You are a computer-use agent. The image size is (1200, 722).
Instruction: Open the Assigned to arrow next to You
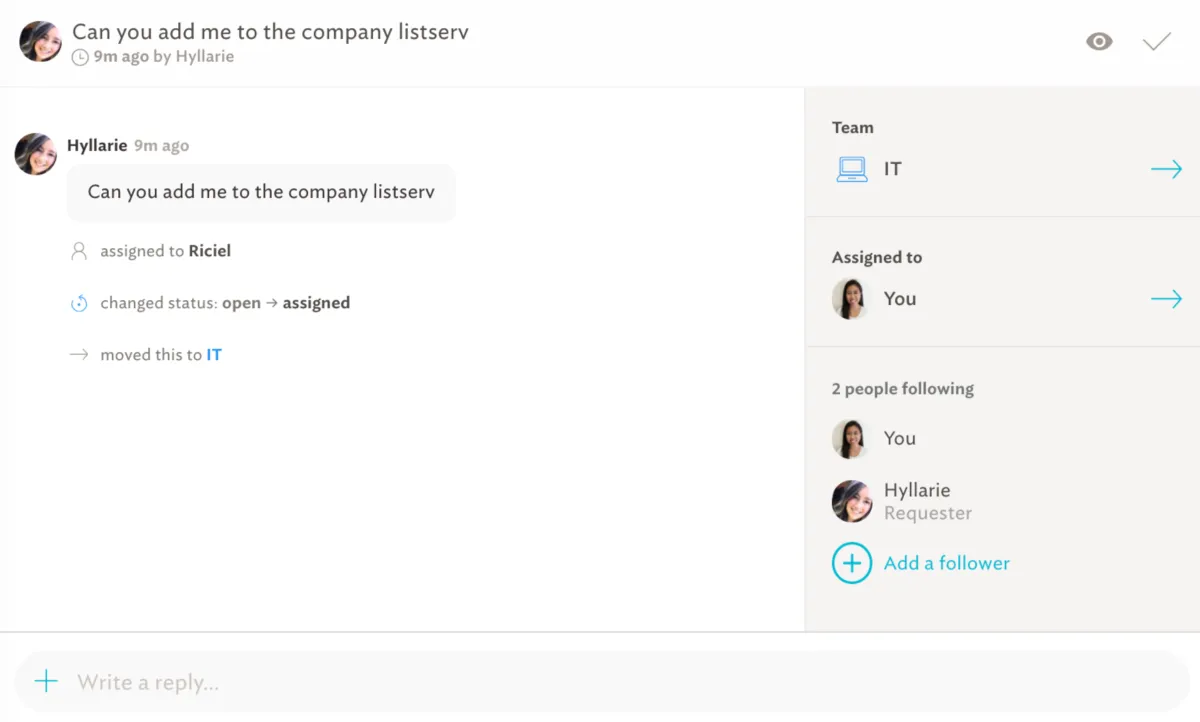click(x=1166, y=299)
